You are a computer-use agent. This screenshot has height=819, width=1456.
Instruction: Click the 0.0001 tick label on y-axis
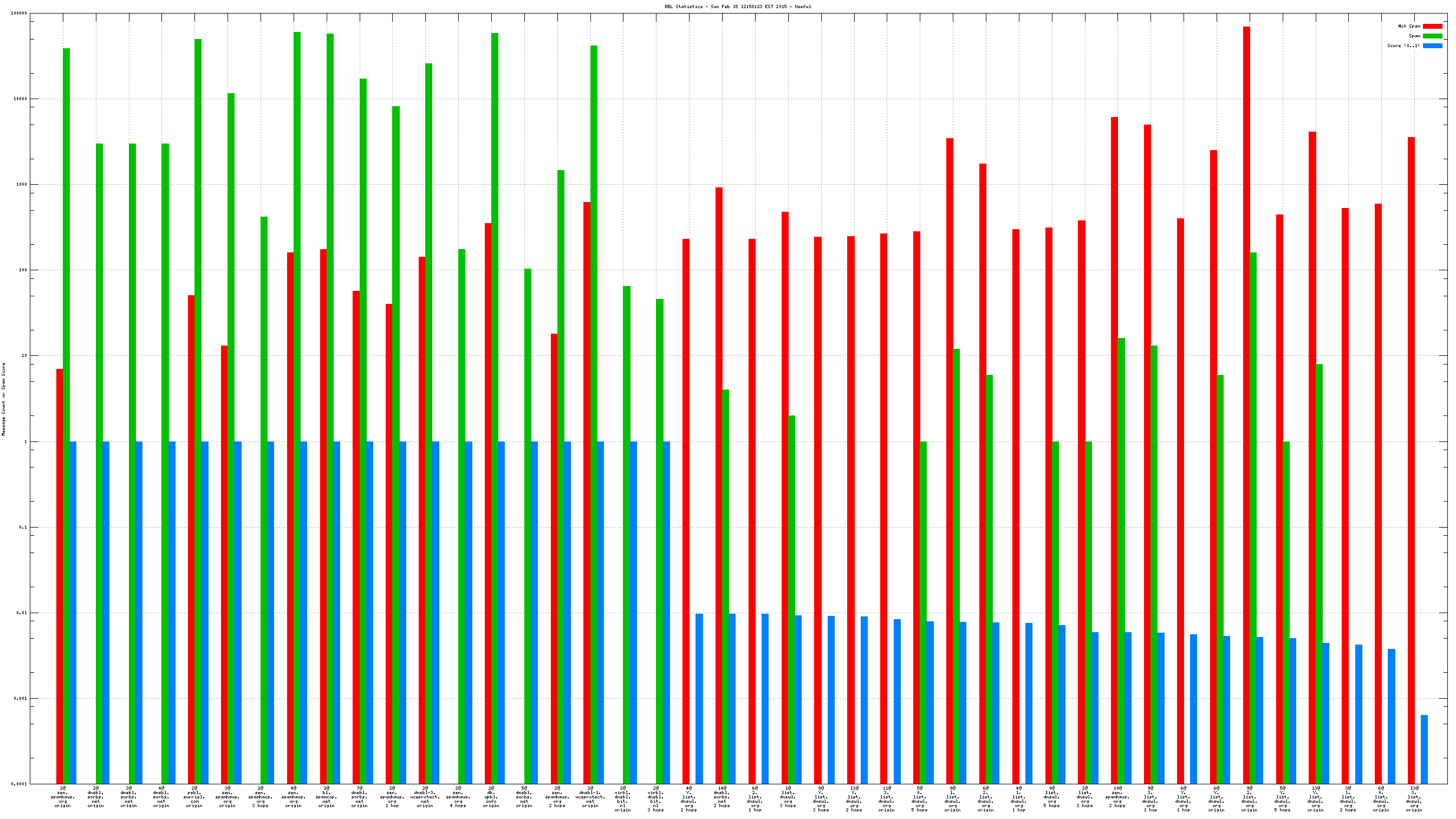pos(18,784)
